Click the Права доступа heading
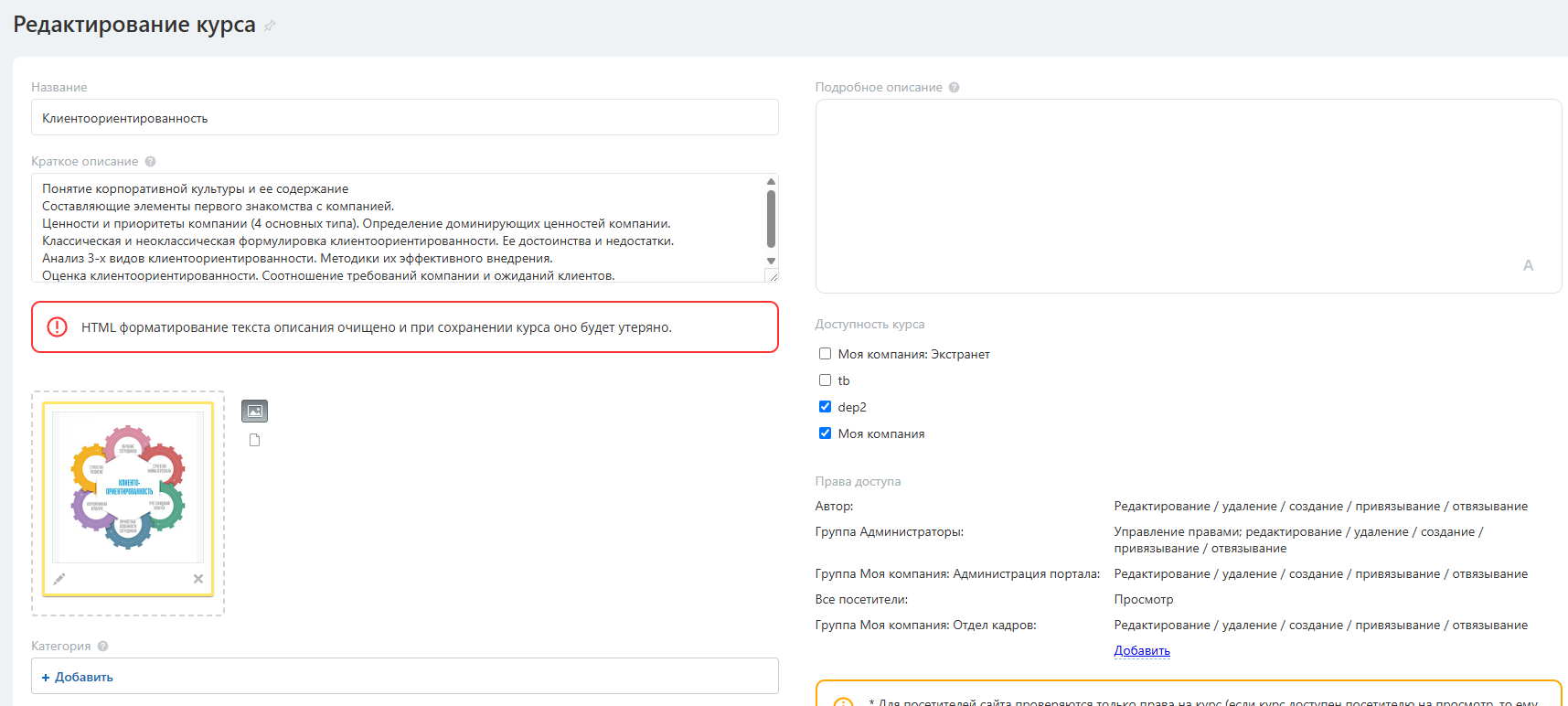 click(858, 481)
